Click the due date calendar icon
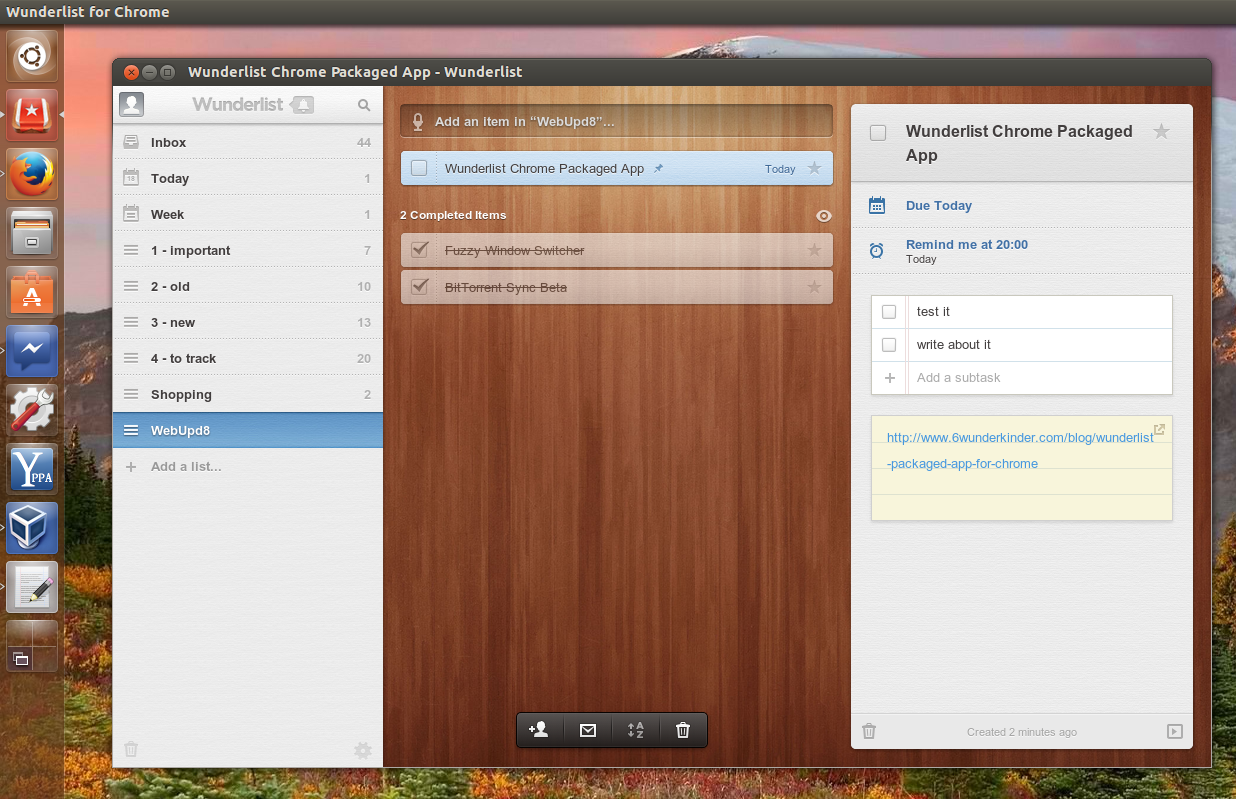Image resolution: width=1236 pixels, height=799 pixels. (x=877, y=205)
